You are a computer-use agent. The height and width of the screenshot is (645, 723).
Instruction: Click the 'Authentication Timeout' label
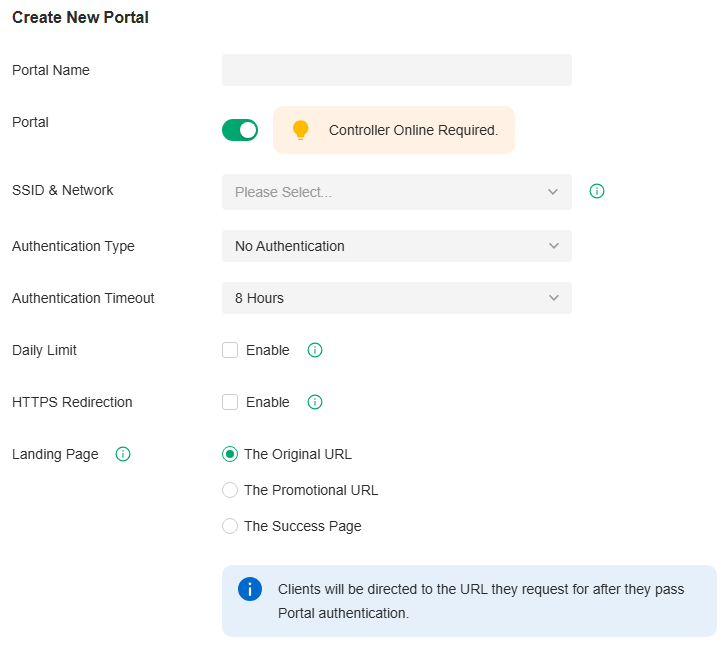[x=83, y=298]
